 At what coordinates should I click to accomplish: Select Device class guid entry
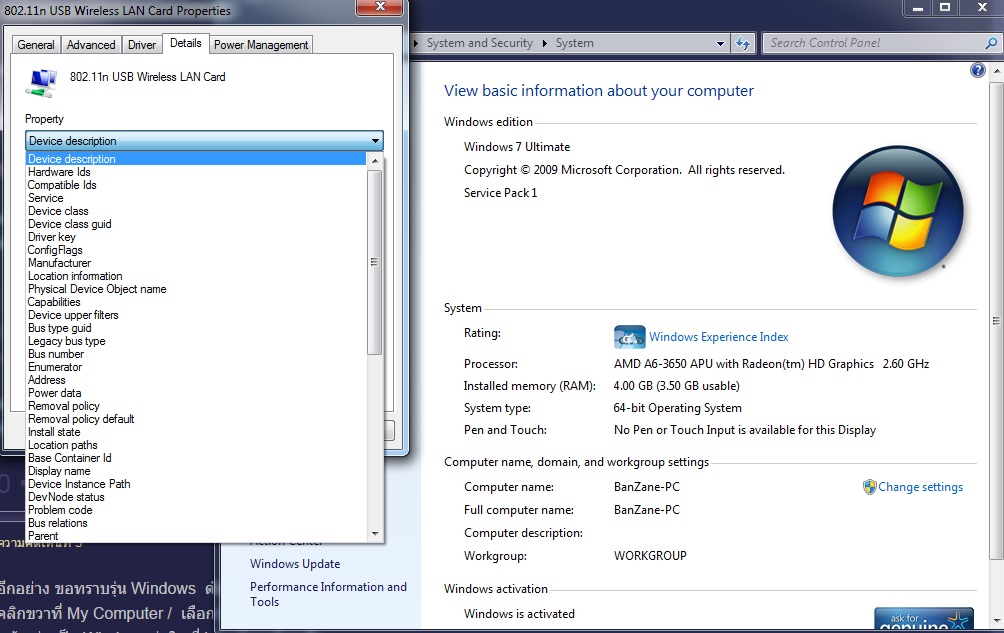pyautogui.click(x=196, y=224)
